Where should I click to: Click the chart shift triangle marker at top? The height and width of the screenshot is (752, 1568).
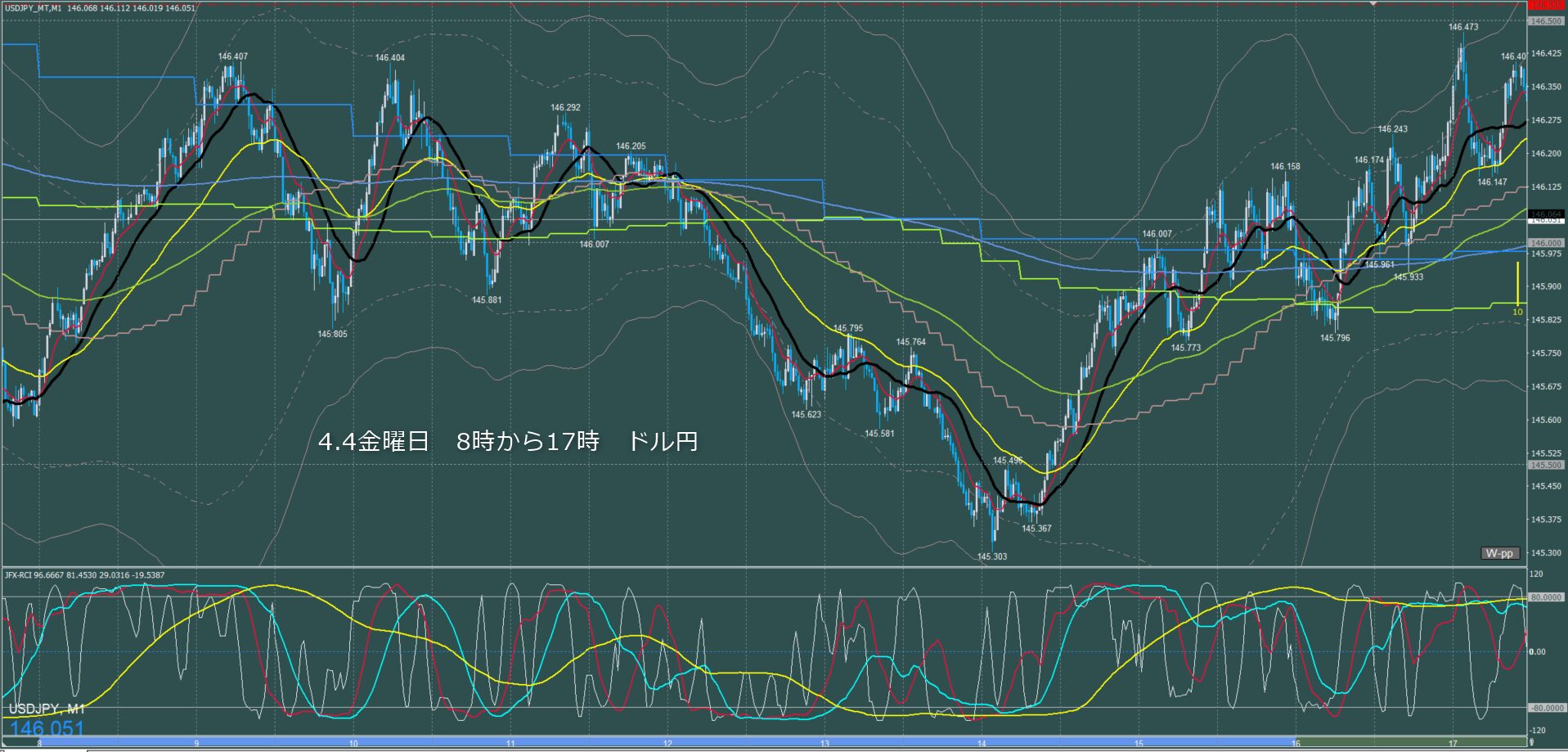pyautogui.click(x=1374, y=3)
